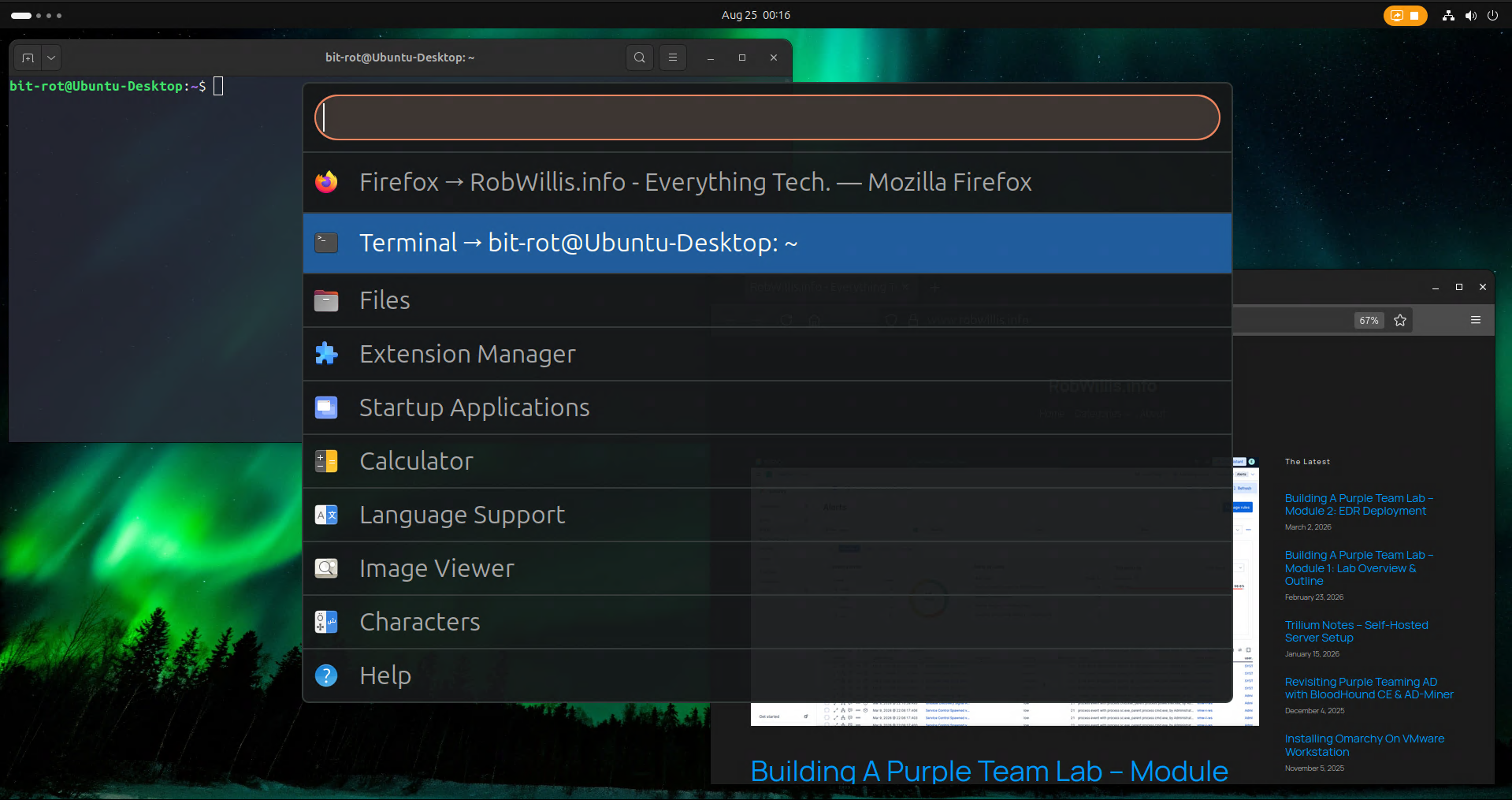Screen dimensions: 1512x800
Task: Click the date and time clock
Action: pyautogui.click(x=756, y=15)
